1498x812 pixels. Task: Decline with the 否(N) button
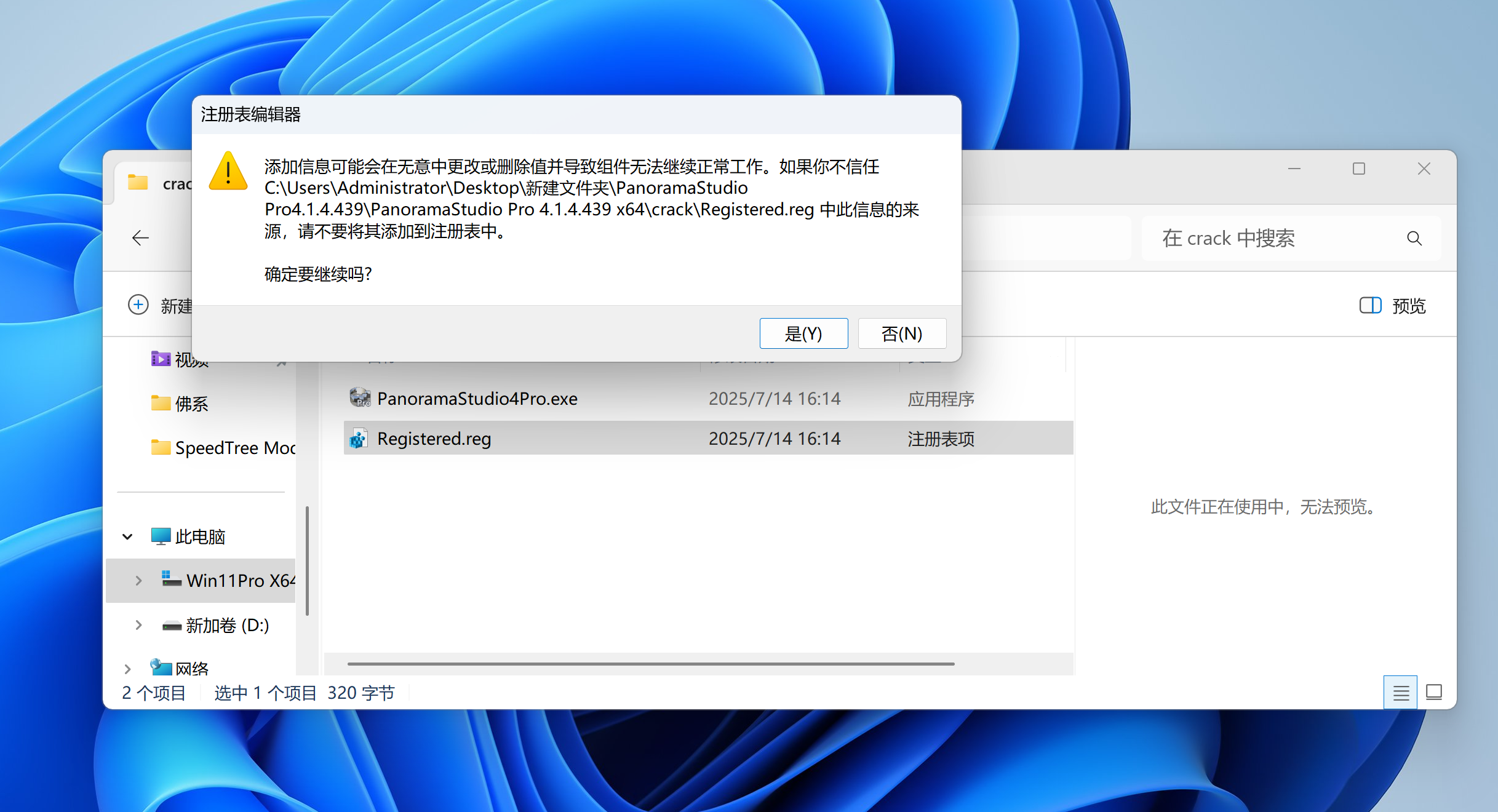tap(902, 333)
